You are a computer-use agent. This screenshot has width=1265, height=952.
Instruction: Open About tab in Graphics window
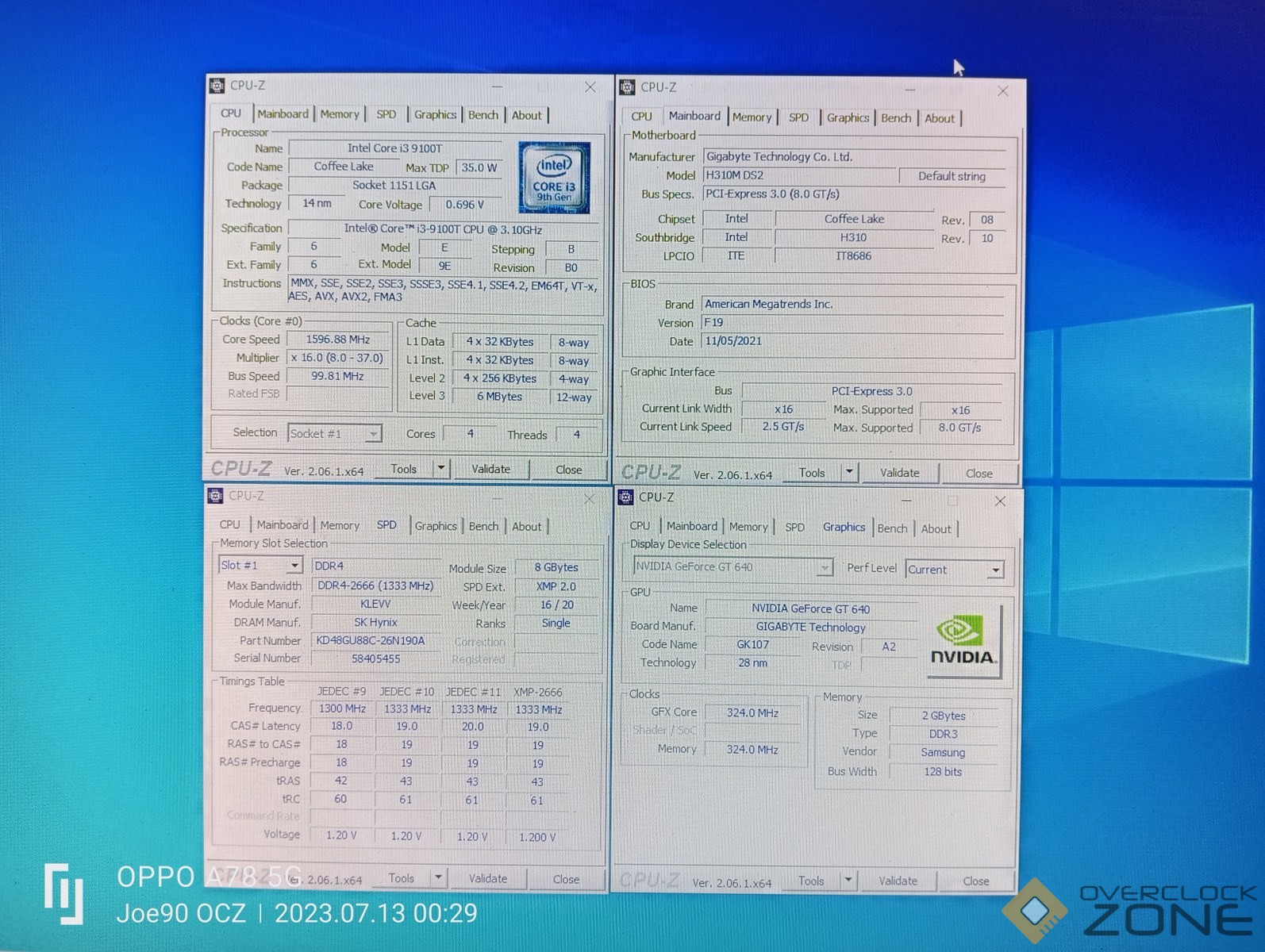(936, 529)
